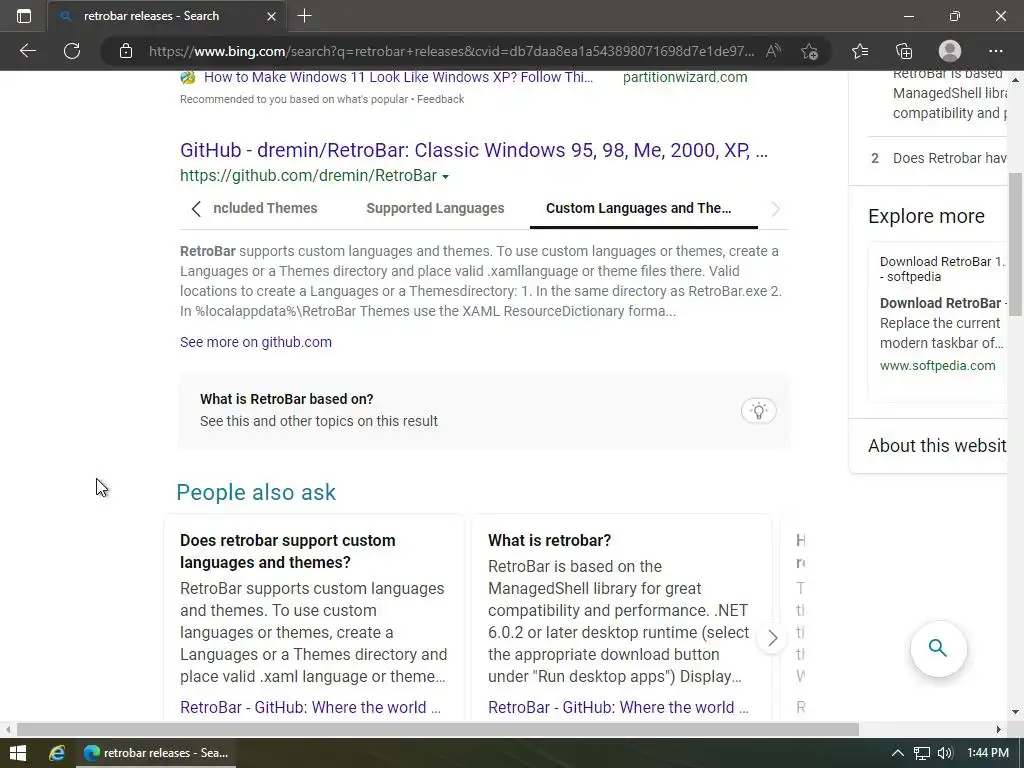This screenshot has height=768, width=1024.
Task: Click the Feedback link
Action: (440, 99)
